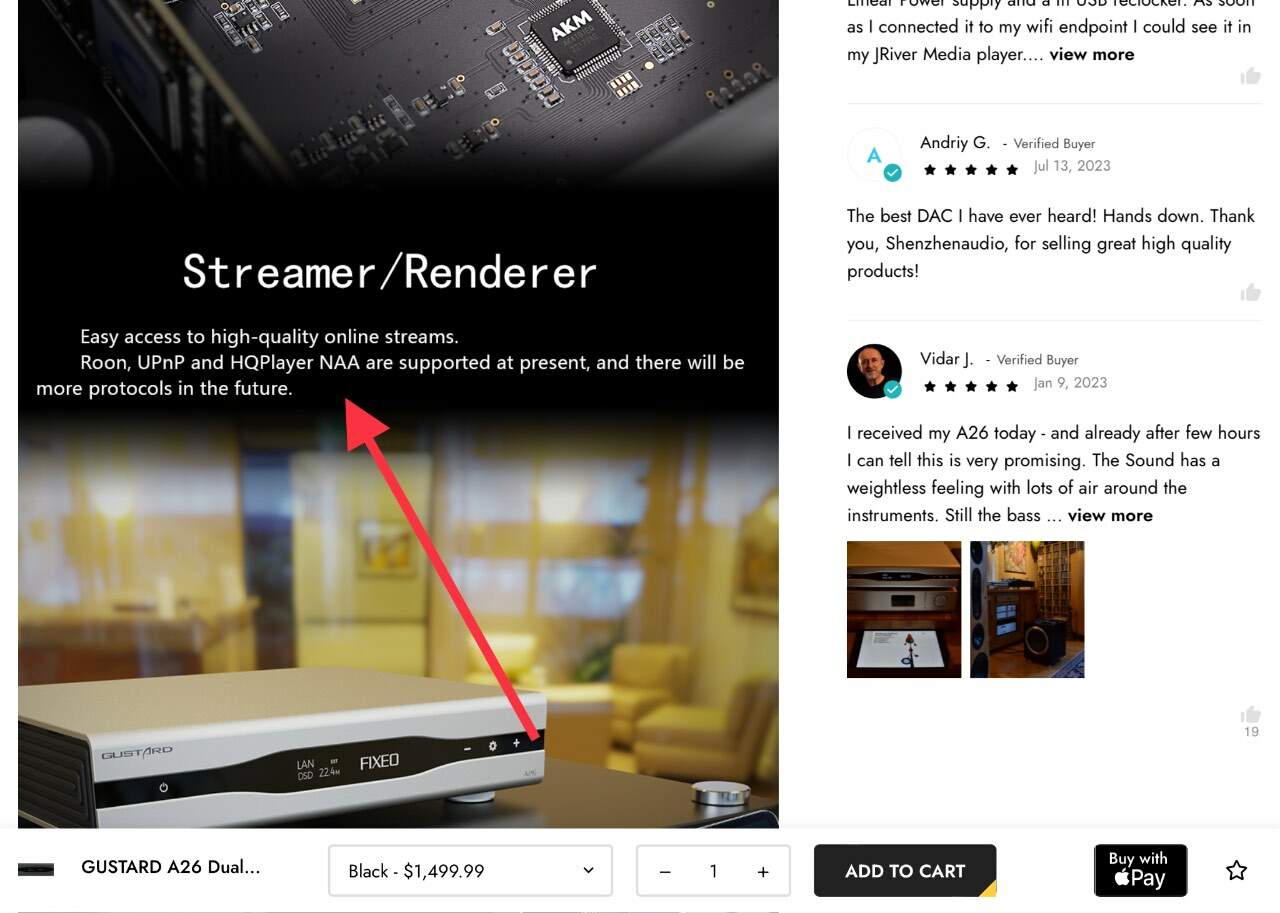Screen dimensions: 1280x913
Task: Click Andriy G.'s avatar icon
Action: (874, 155)
